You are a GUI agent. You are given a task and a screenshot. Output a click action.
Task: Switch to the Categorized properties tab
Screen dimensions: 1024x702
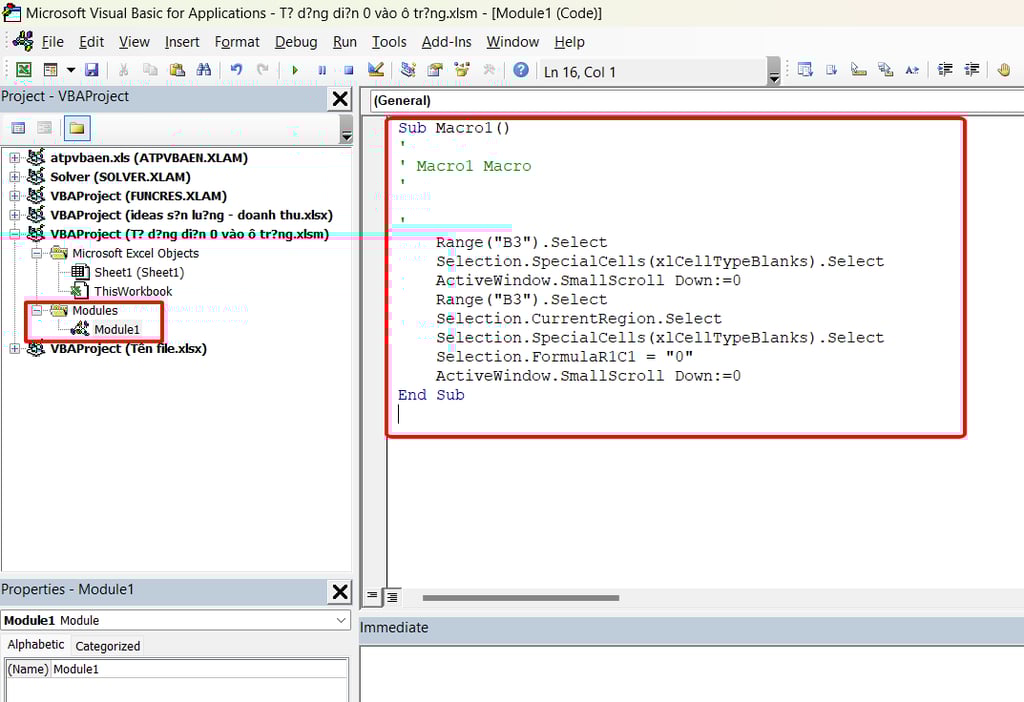pyautogui.click(x=108, y=646)
